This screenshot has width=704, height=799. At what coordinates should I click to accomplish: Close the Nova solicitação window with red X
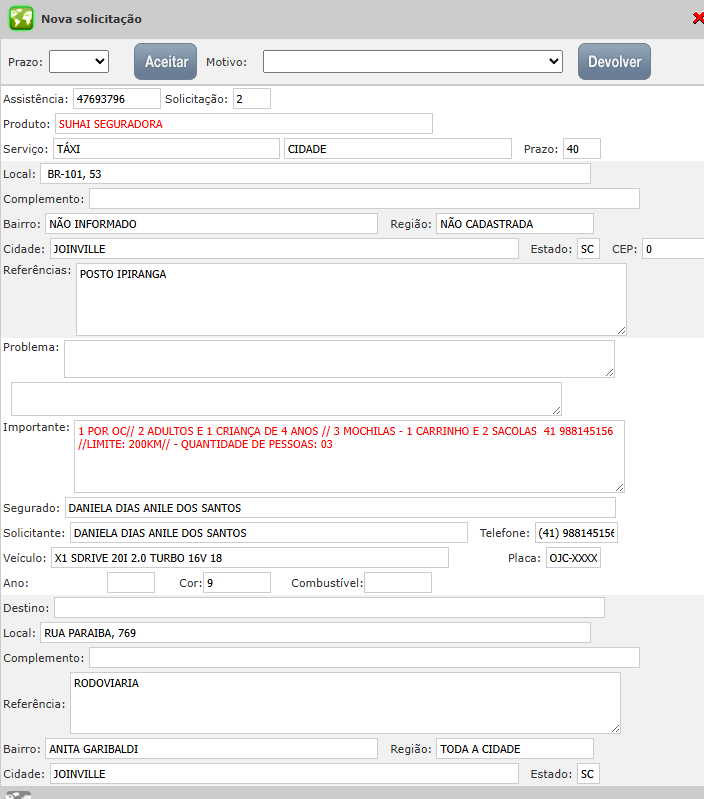click(x=697, y=18)
